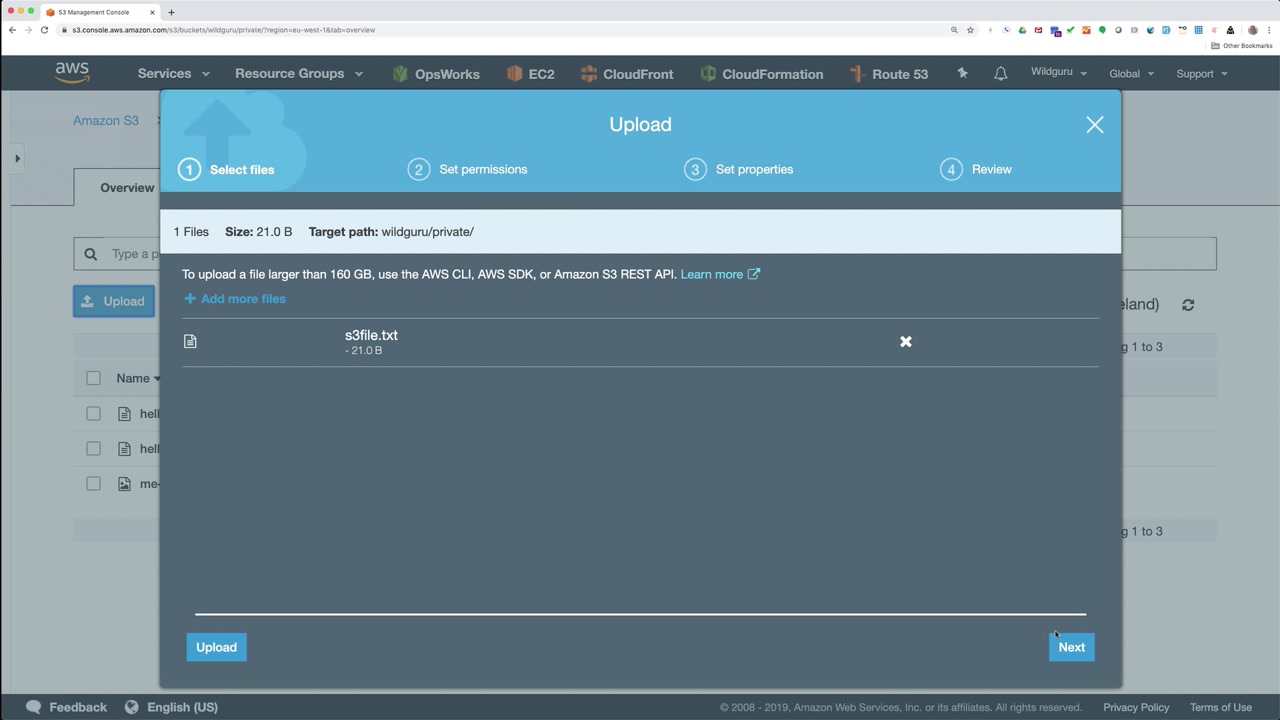Switch to the Overview tab behind dialog
Image resolution: width=1280 pixels, height=720 pixels.
coord(127,188)
